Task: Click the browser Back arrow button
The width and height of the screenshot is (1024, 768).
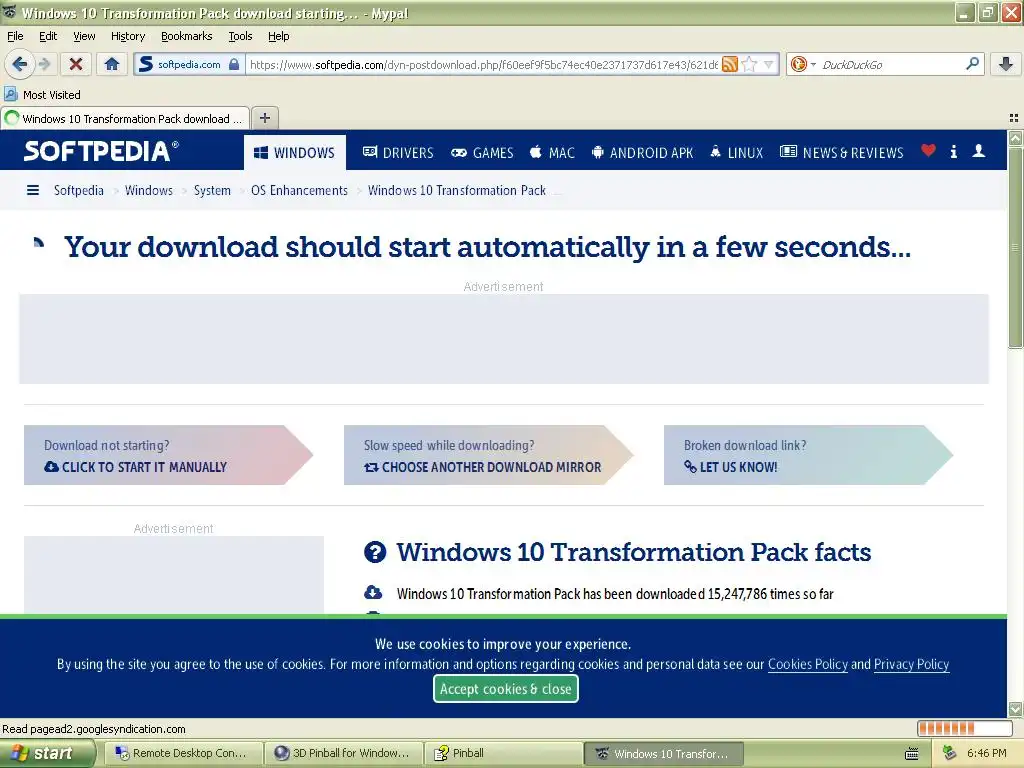Action: coord(20,64)
